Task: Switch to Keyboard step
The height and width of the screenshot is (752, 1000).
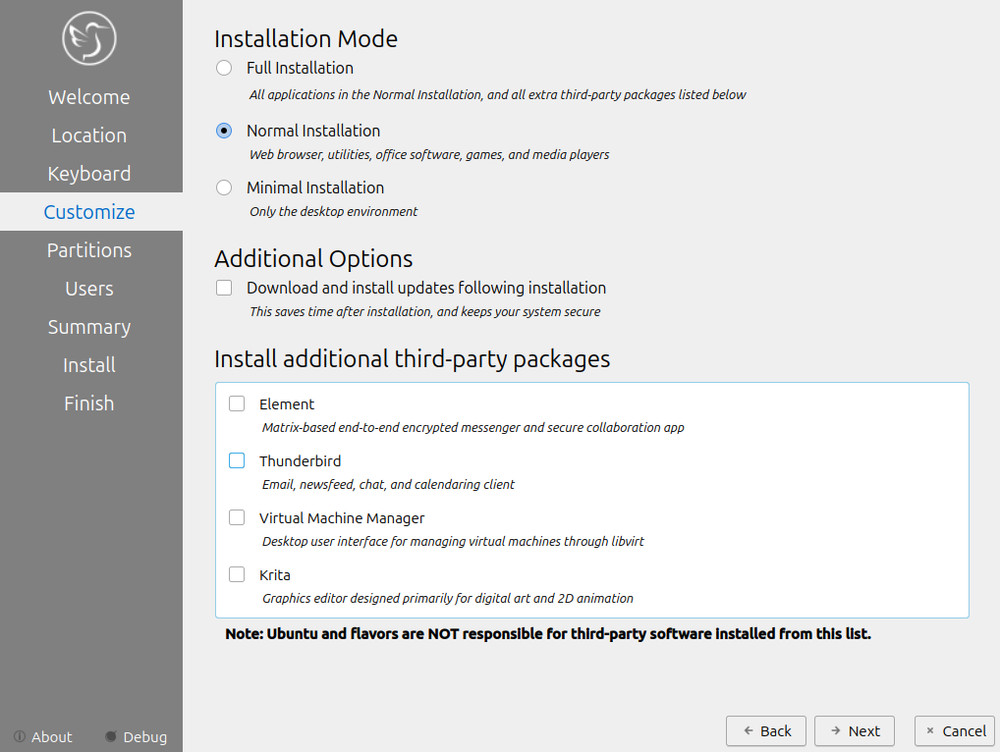Action: [x=89, y=174]
